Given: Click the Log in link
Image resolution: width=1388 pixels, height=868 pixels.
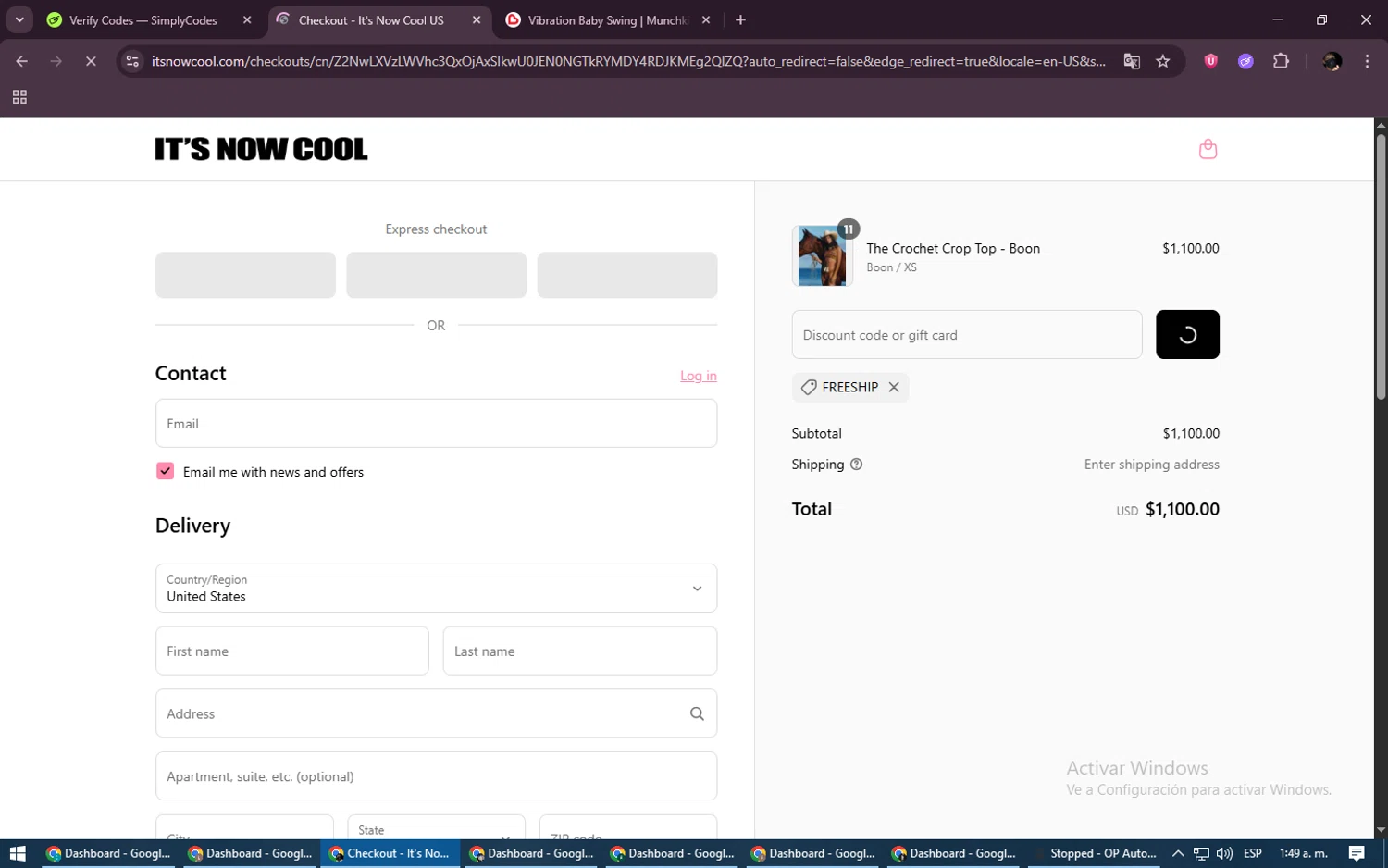Looking at the screenshot, I should [x=699, y=376].
